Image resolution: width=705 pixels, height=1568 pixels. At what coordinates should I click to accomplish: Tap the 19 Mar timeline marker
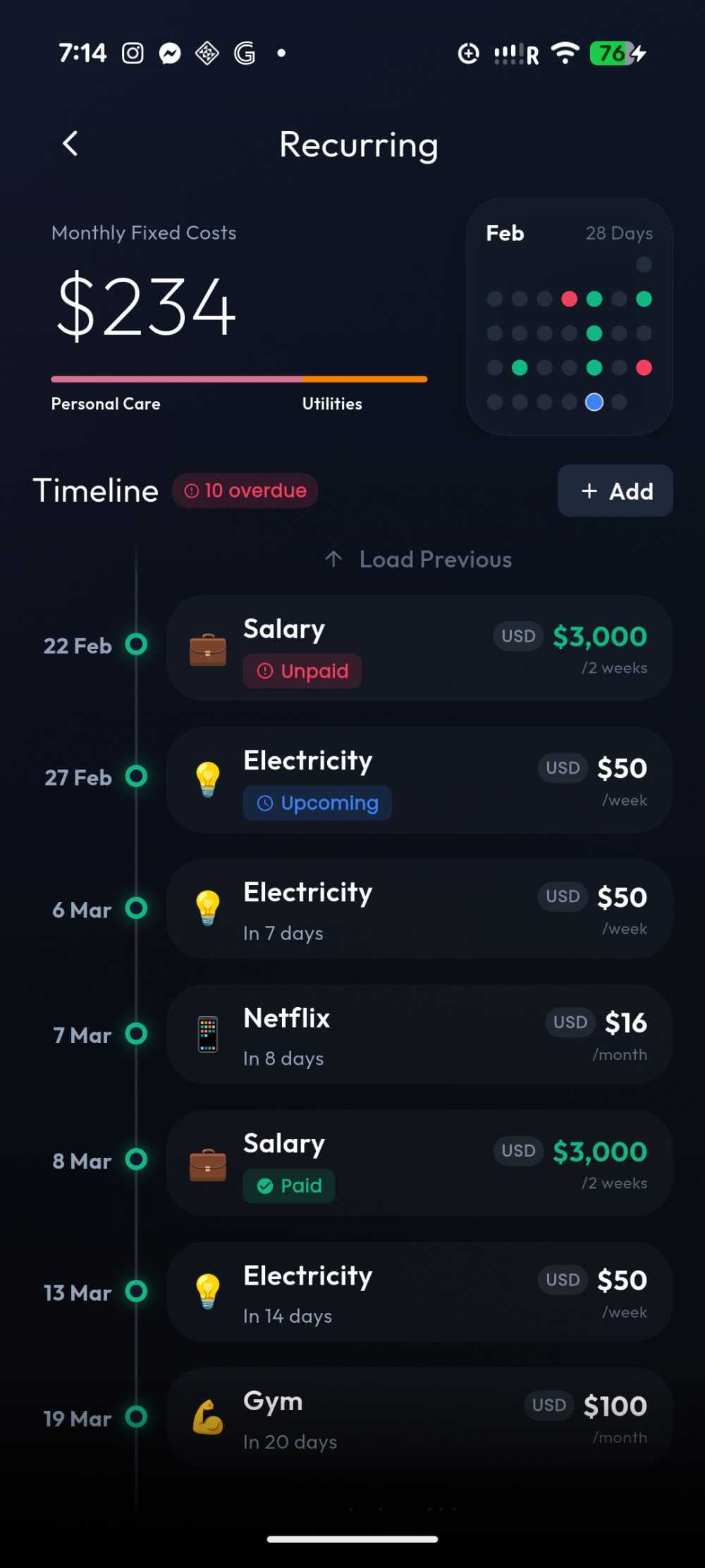click(136, 1418)
